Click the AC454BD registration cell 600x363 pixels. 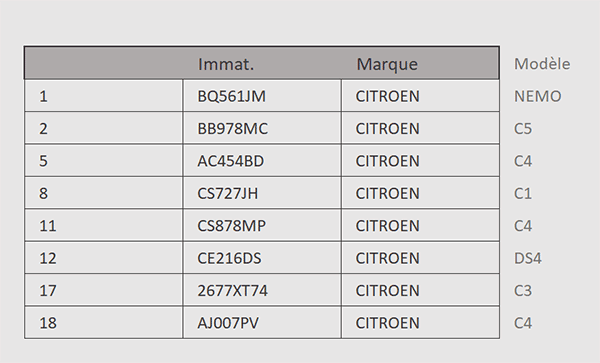tap(262, 161)
